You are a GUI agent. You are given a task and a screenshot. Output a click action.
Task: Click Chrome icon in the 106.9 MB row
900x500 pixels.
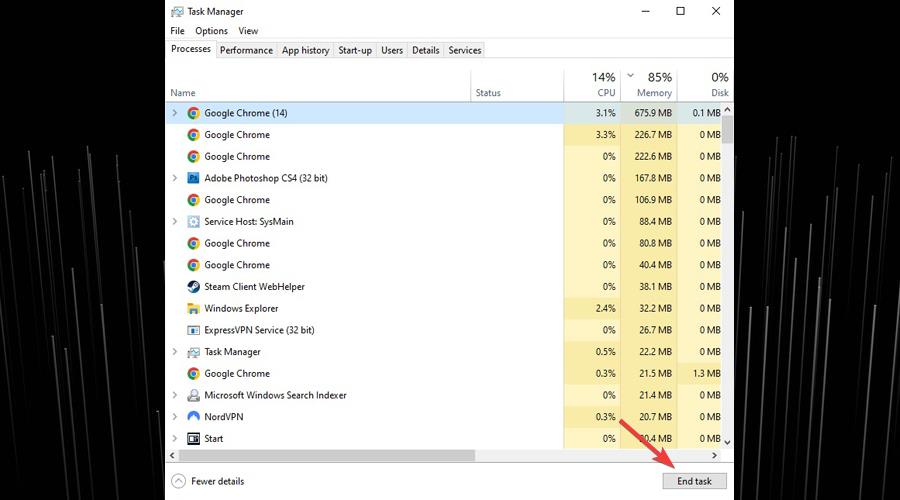(x=193, y=200)
